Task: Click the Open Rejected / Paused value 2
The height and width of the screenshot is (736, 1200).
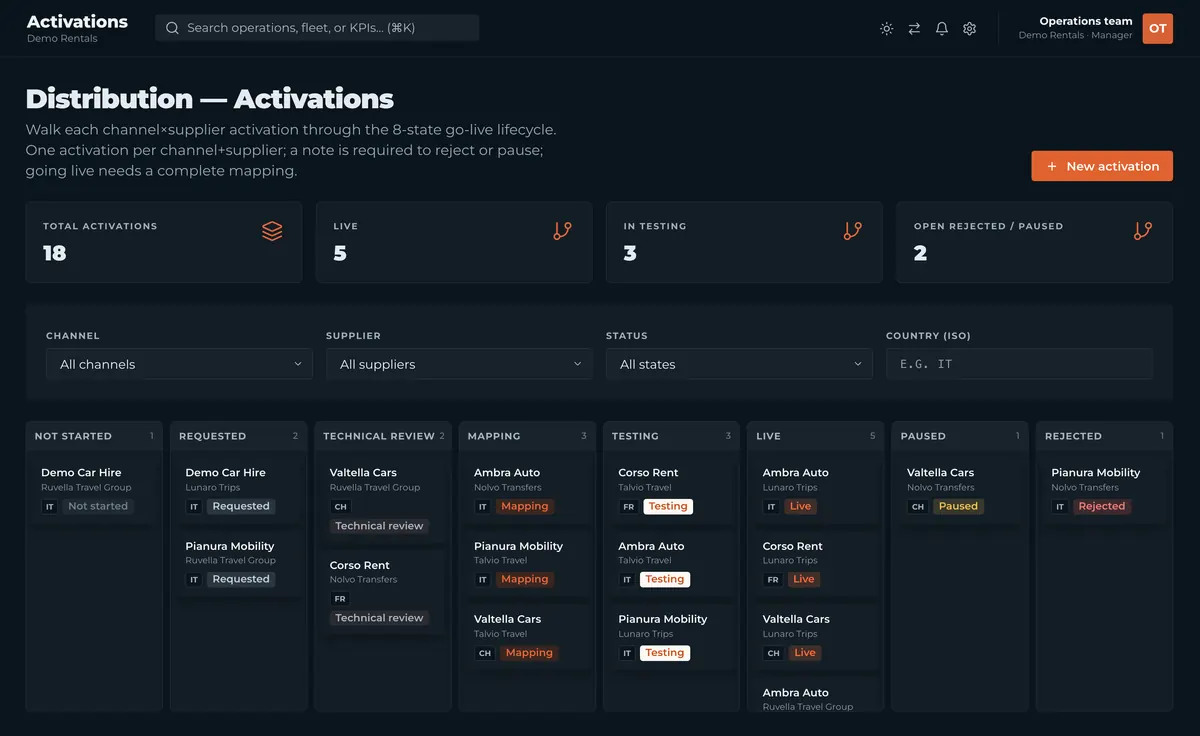Action: [920, 254]
